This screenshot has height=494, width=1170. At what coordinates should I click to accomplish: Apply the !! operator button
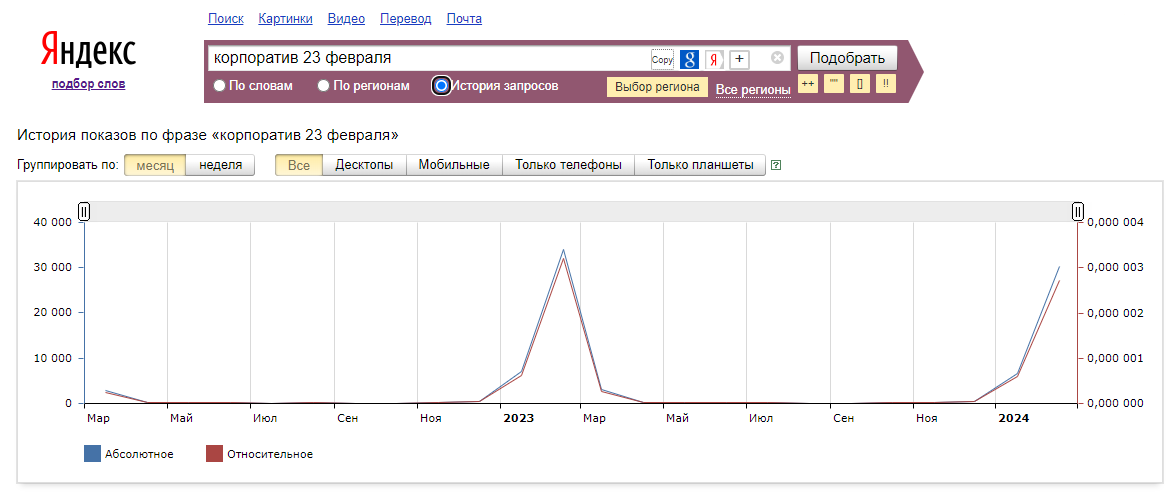tap(886, 84)
